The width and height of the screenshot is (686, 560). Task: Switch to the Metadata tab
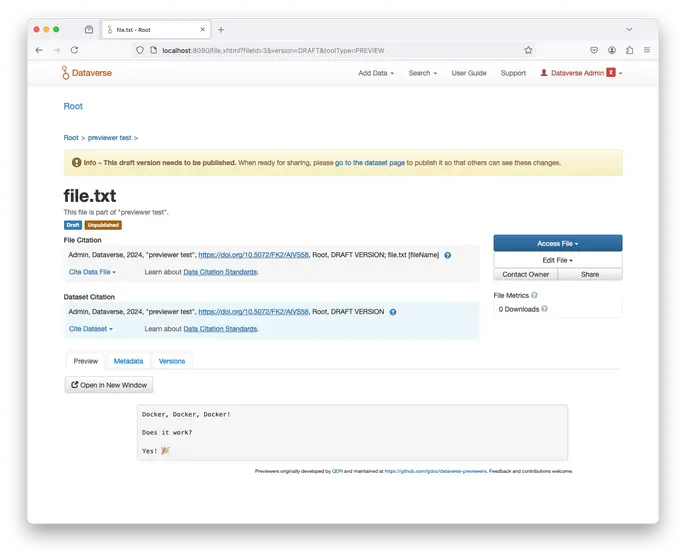pos(128,361)
